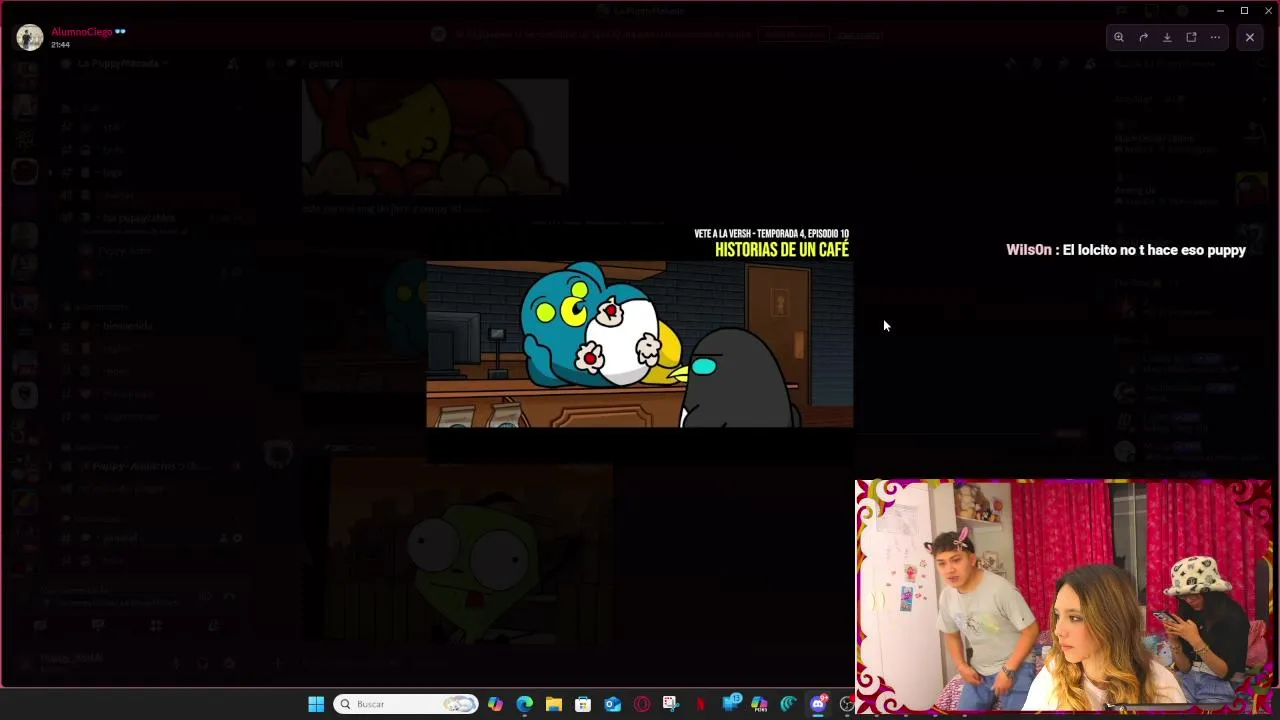This screenshot has width=1280, height=720.
Task: Open Netflix from the taskbar
Action: [x=701, y=704]
